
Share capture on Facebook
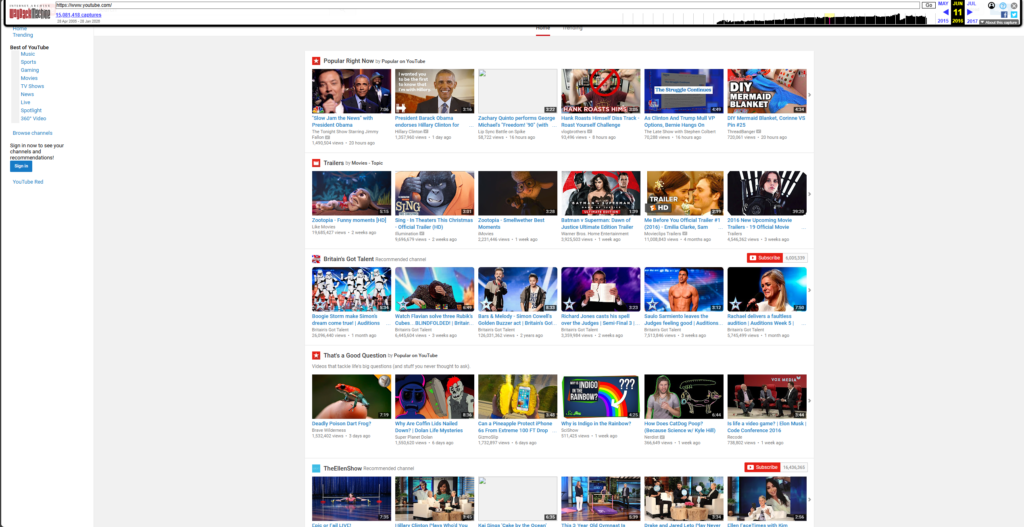tap(1003, 14)
